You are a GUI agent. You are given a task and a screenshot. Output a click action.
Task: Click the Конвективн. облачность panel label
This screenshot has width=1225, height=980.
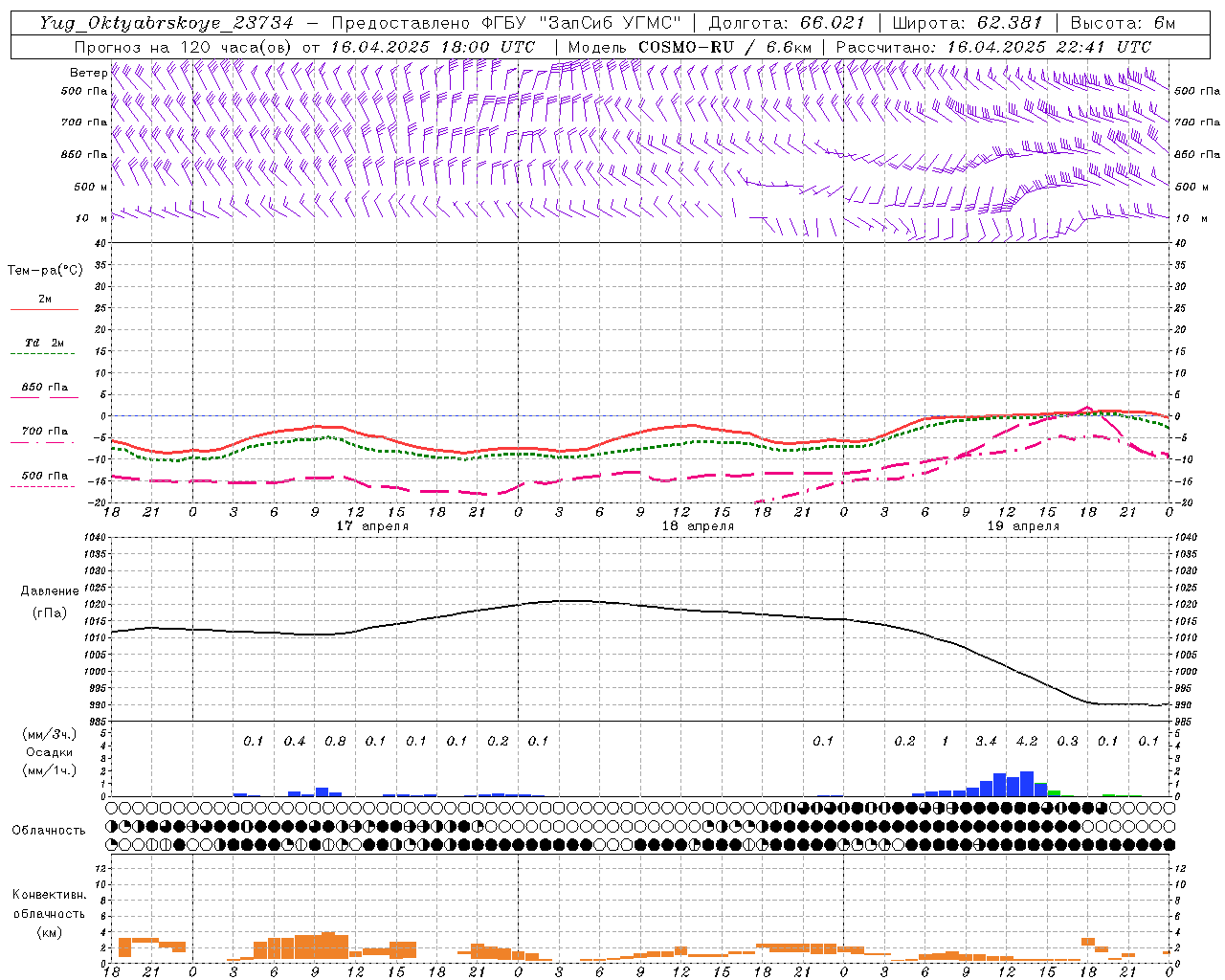click(x=49, y=904)
